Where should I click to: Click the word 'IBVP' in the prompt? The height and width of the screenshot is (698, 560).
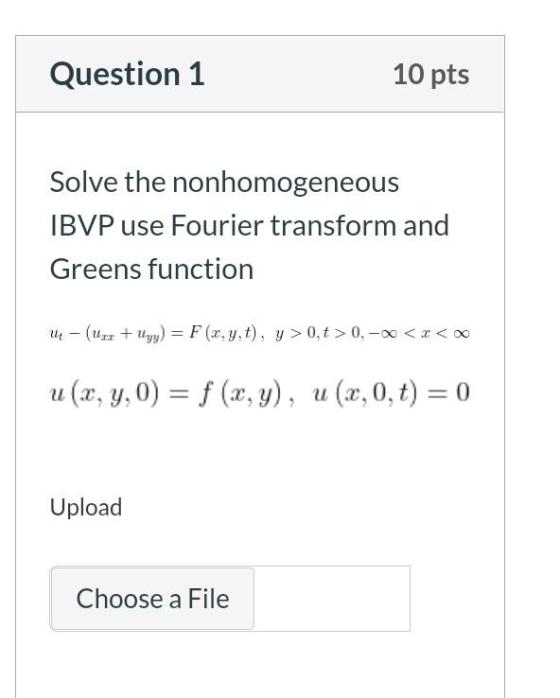tap(82, 225)
